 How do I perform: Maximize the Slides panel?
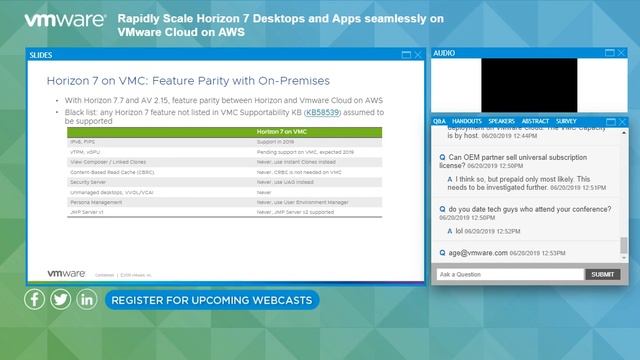(406, 55)
